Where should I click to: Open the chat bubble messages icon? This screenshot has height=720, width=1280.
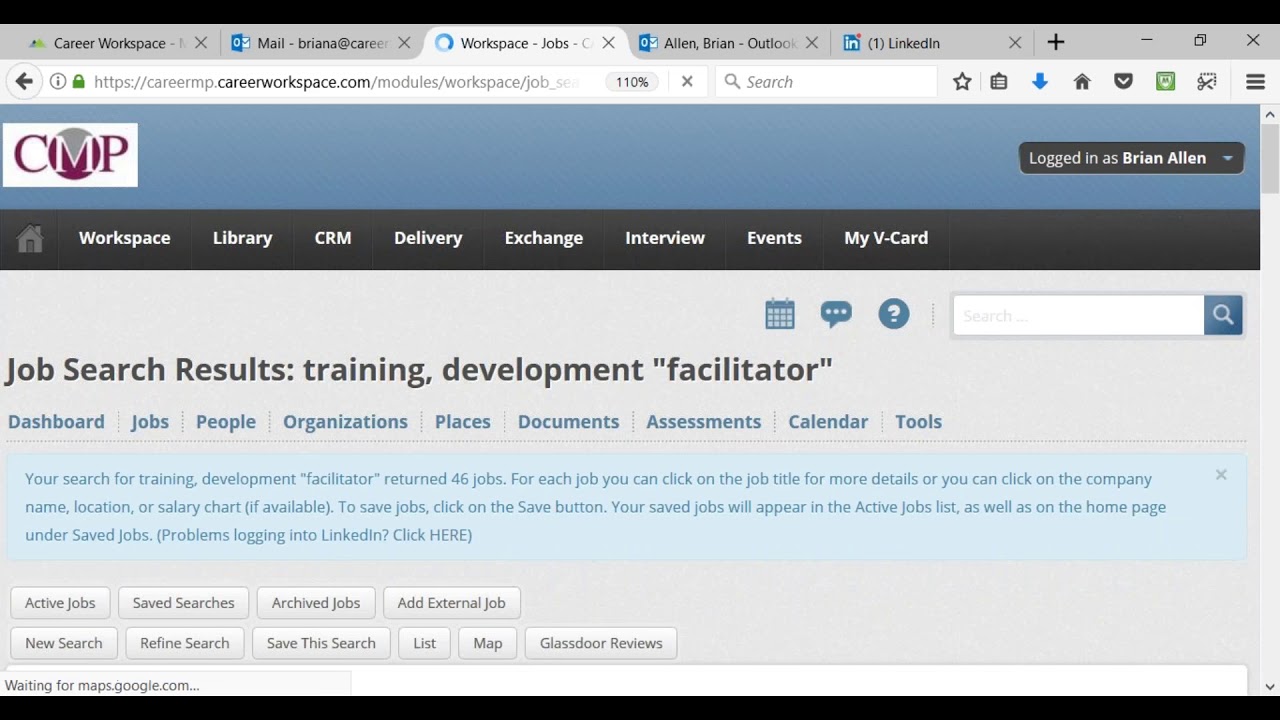point(836,314)
